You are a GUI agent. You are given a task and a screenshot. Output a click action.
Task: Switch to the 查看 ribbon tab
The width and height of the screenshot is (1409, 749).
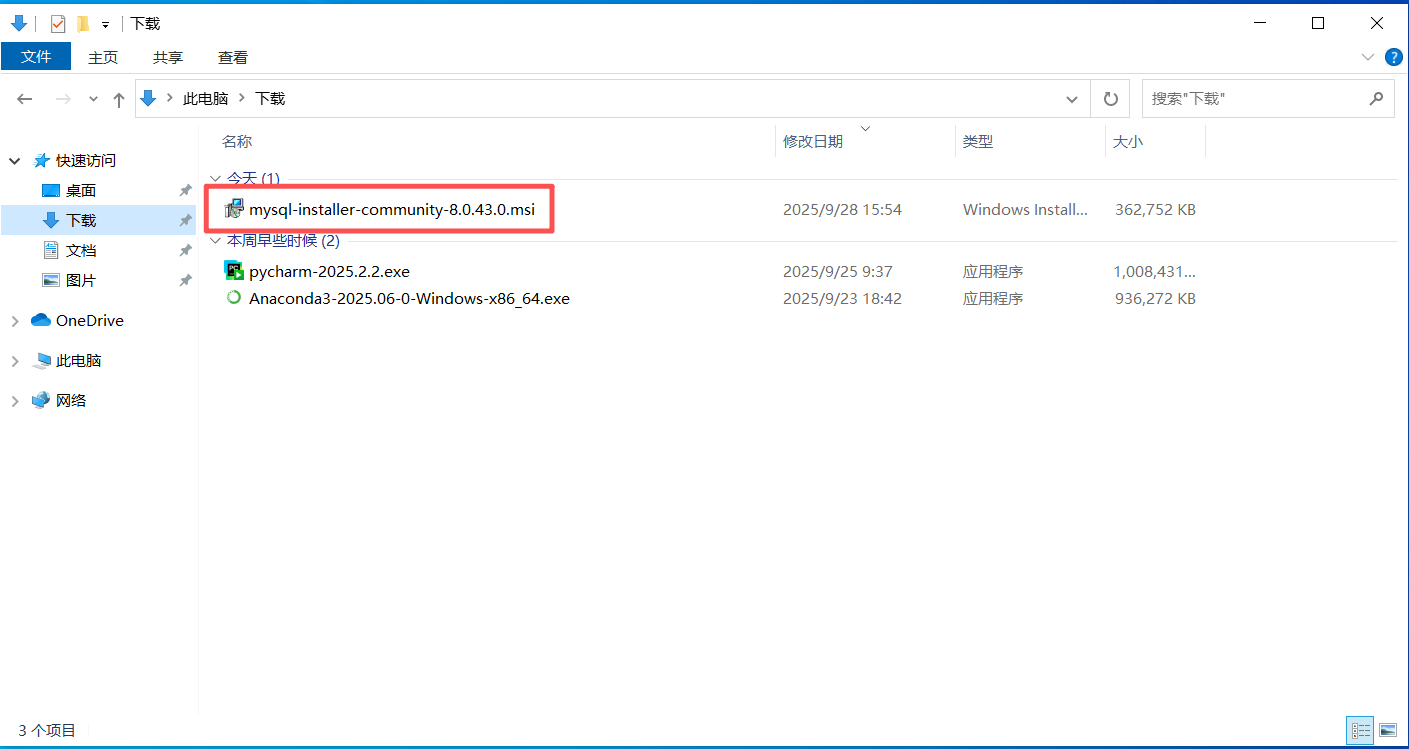pyautogui.click(x=233, y=57)
